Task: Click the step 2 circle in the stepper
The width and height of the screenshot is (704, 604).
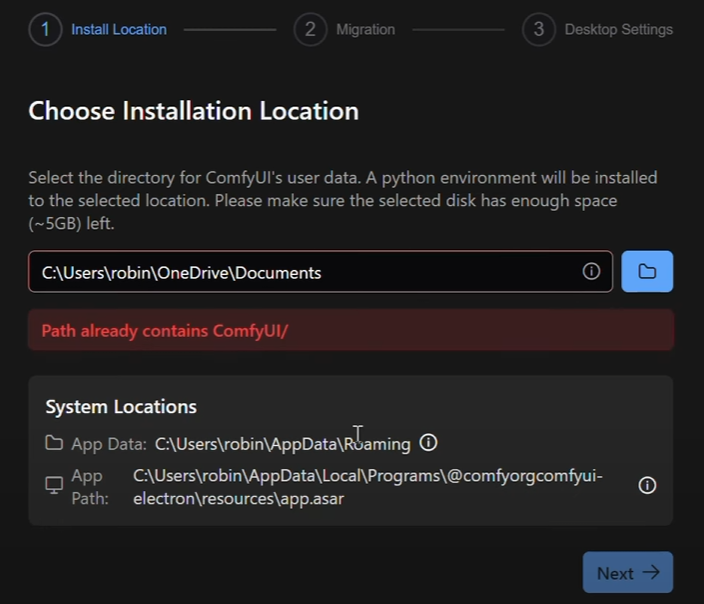Action: 310,29
